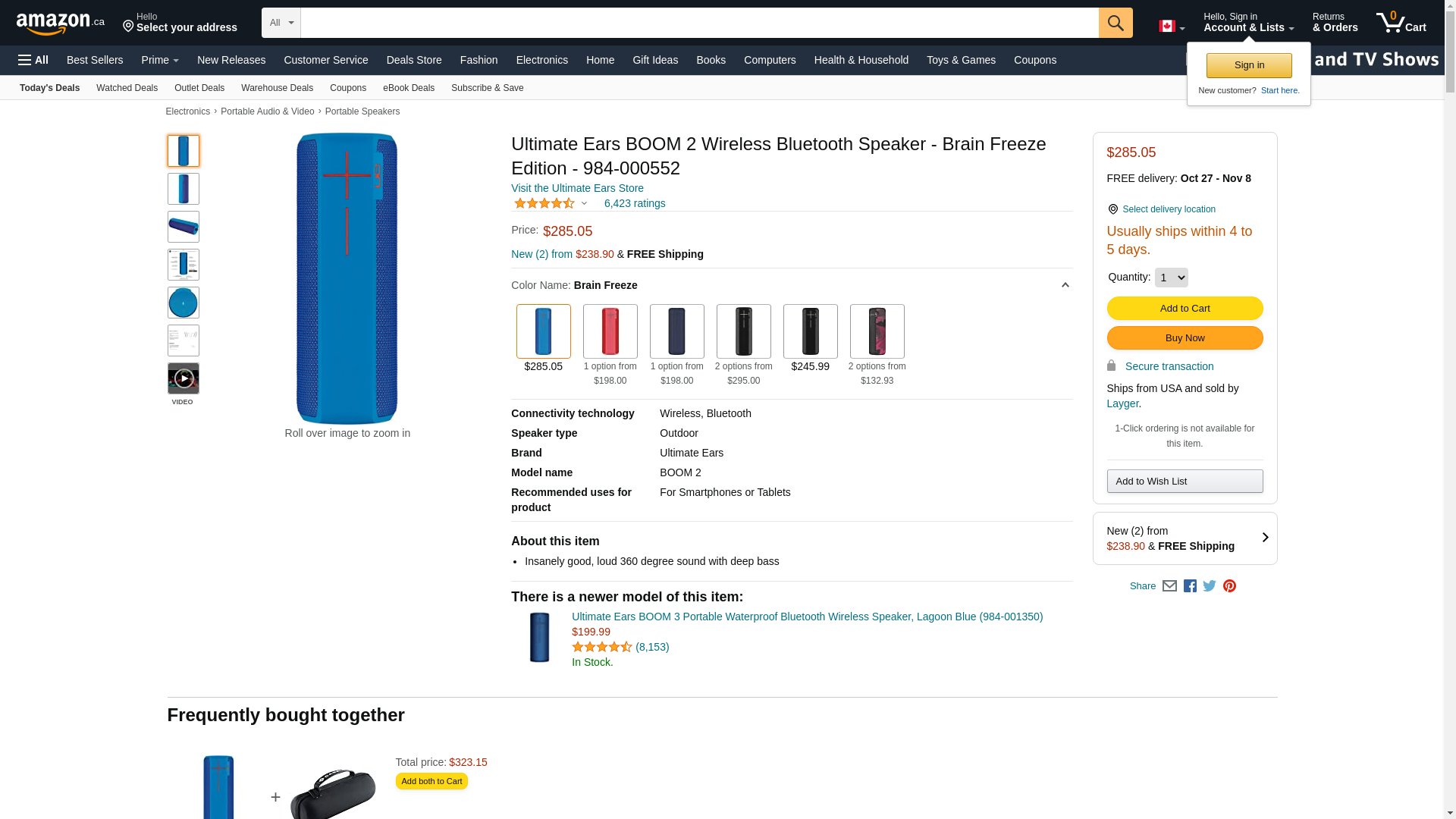Open the country flag selector
Screen dimensions: 1456x819
pyautogui.click(x=1171, y=27)
